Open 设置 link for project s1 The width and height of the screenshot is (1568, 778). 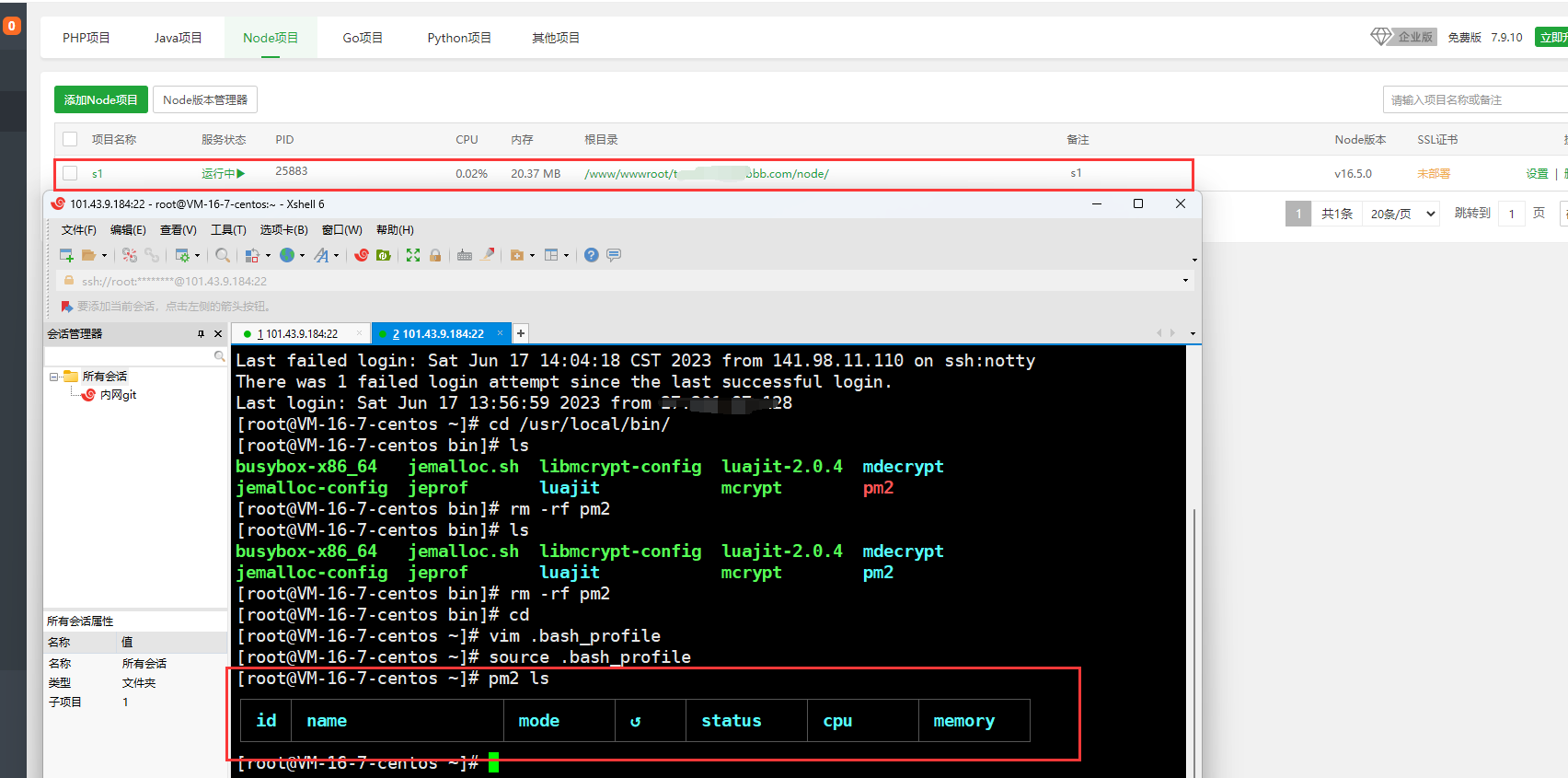(1537, 173)
